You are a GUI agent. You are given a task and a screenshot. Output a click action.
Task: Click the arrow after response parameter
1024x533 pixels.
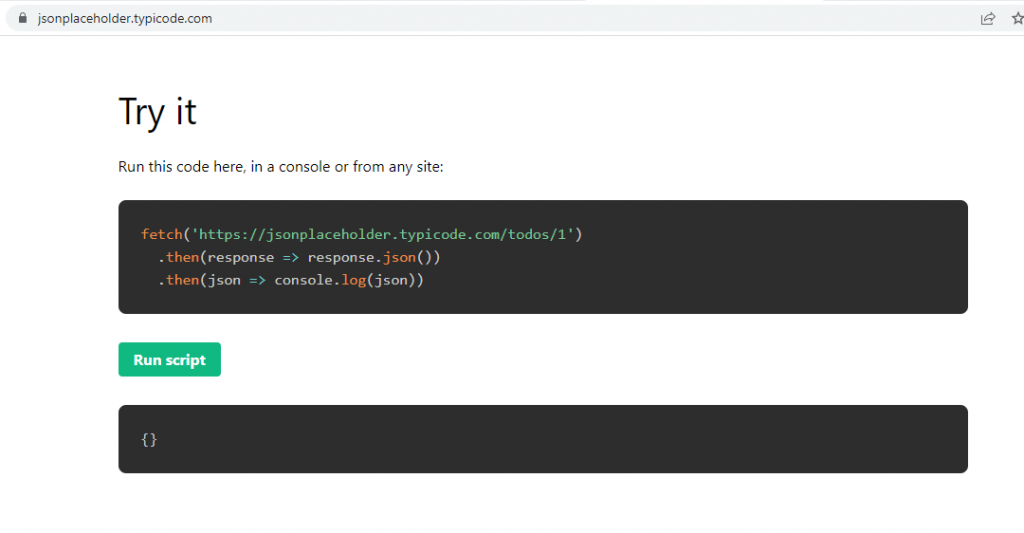[x=291, y=257]
